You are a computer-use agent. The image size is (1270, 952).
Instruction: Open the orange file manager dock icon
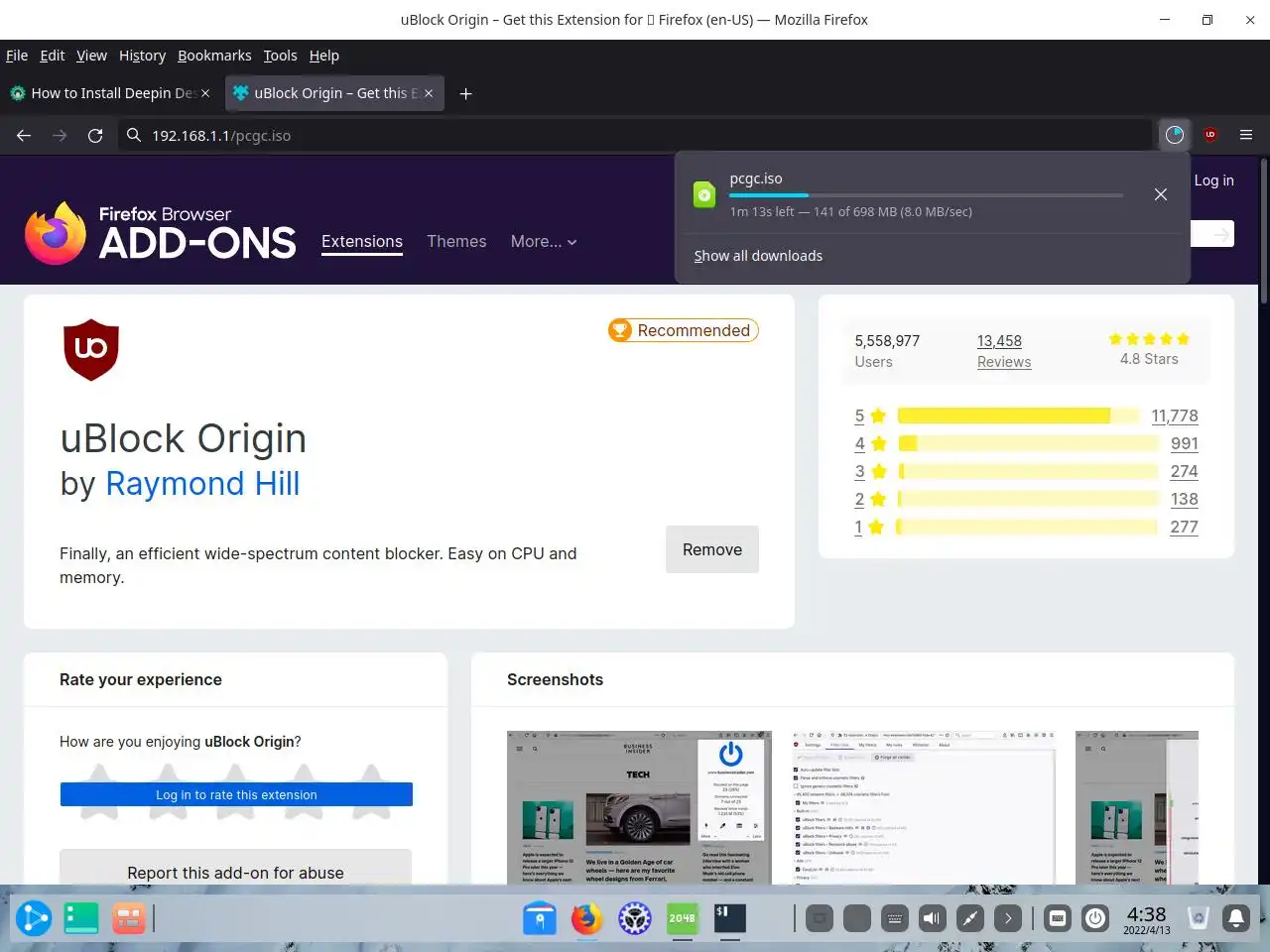128,918
